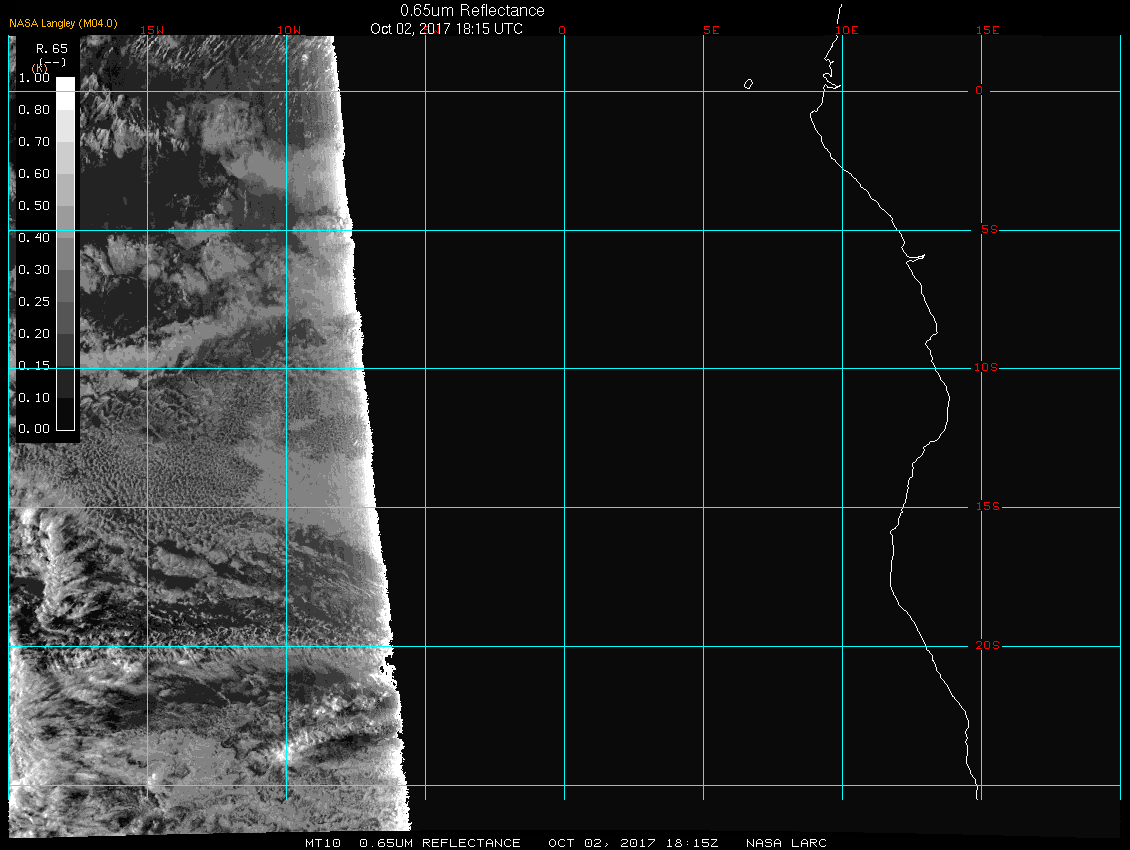Screen dimensions: 1130x850
Task: Click the "NASA Langley (M04.0)" label
Action: 63,23
